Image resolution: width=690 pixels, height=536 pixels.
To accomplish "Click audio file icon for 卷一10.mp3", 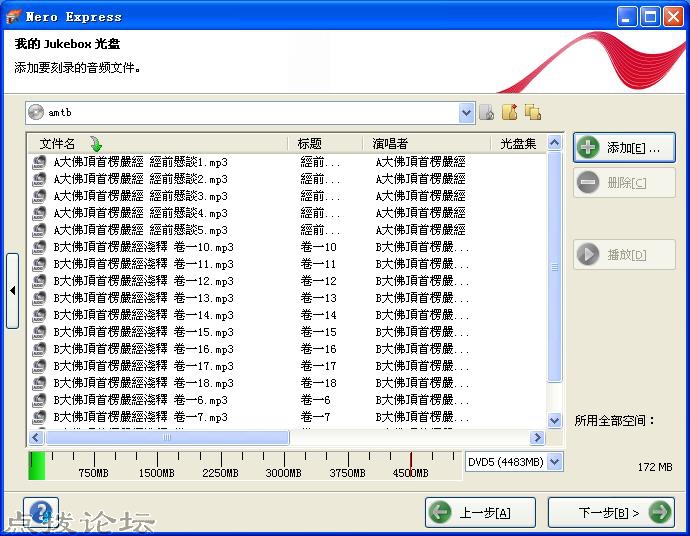I will pyautogui.click(x=40, y=247).
